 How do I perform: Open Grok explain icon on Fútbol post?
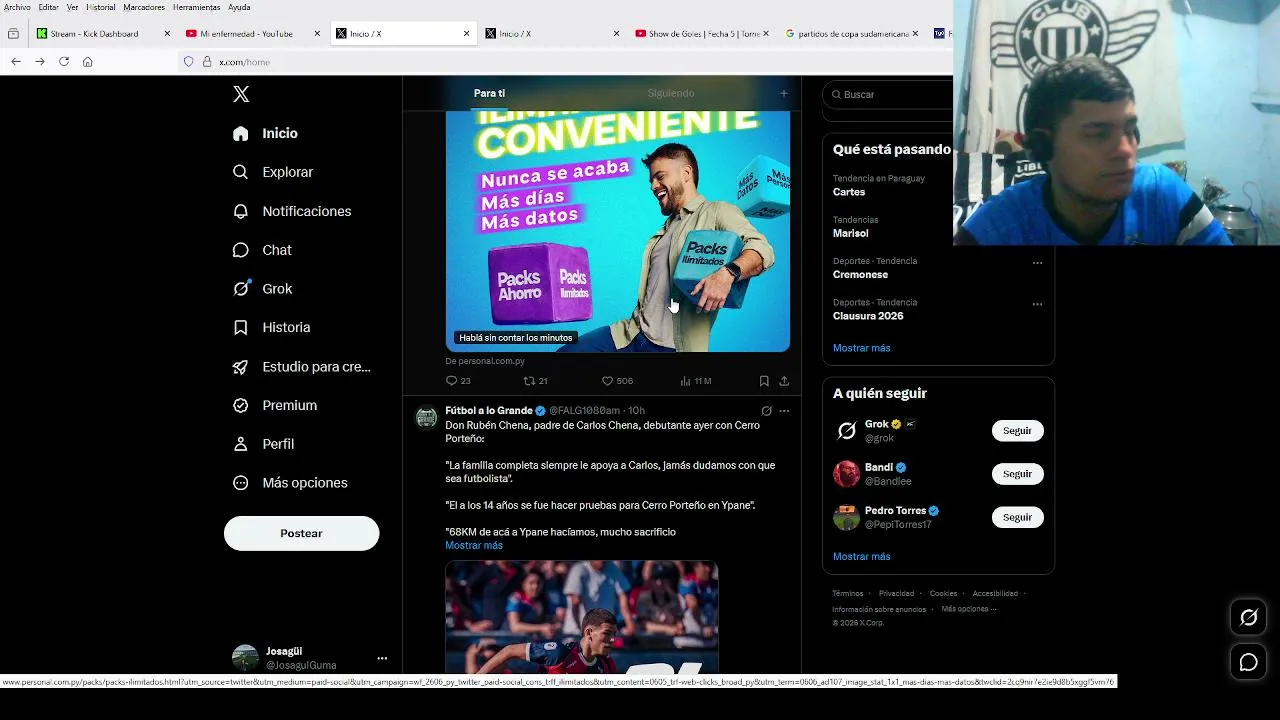pyautogui.click(x=766, y=411)
